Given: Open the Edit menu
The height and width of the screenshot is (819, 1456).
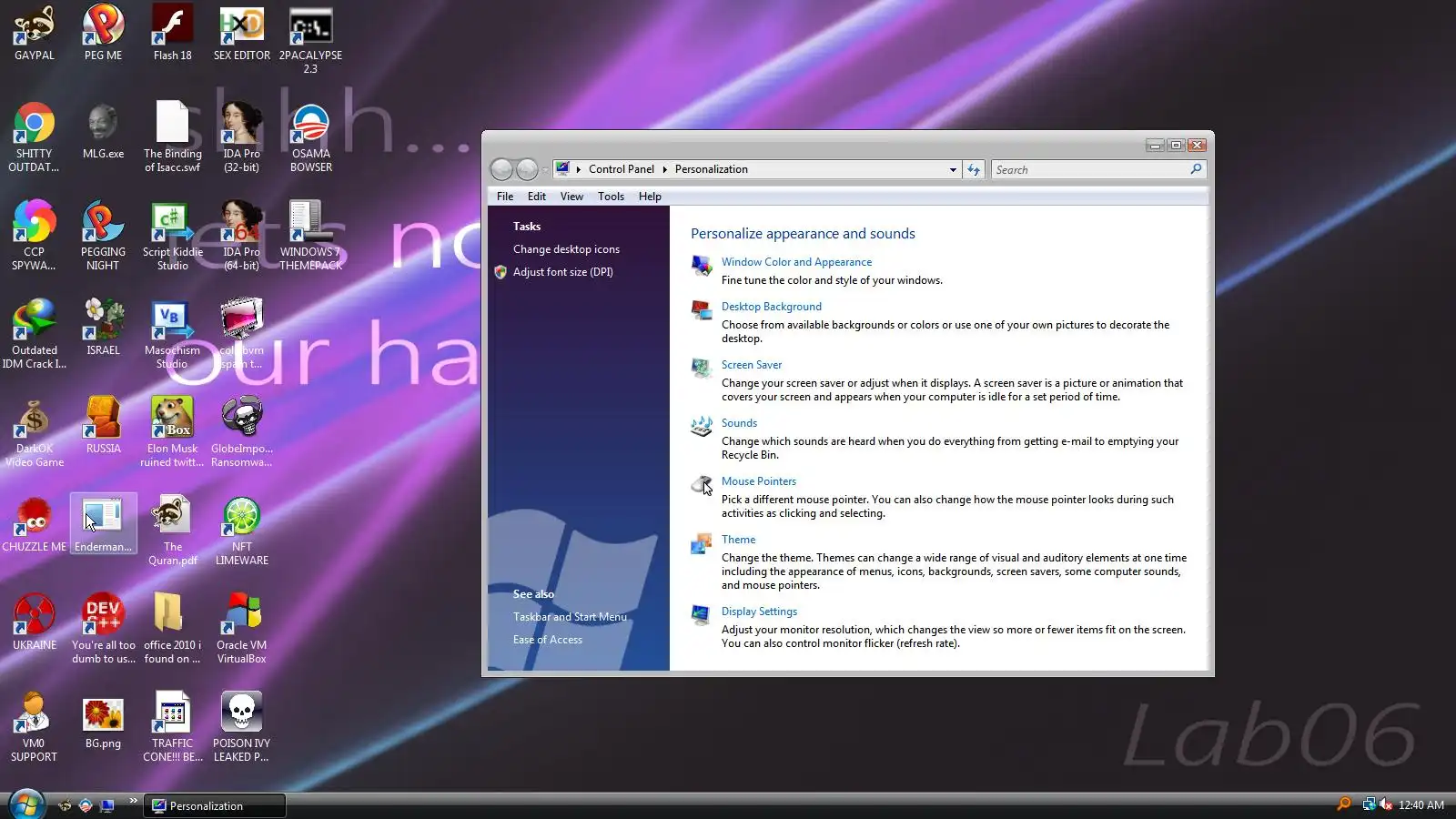Looking at the screenshot, I should coord(537,197).
